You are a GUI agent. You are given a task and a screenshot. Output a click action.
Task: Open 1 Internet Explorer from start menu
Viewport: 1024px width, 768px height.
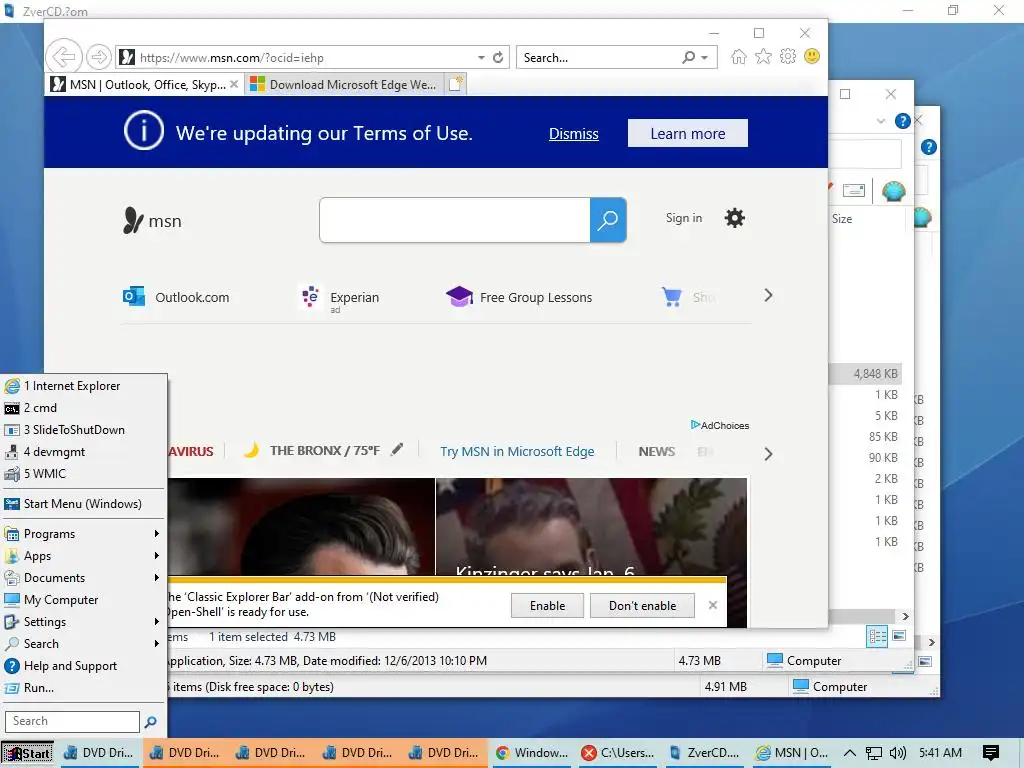click(x=84, y=386)
